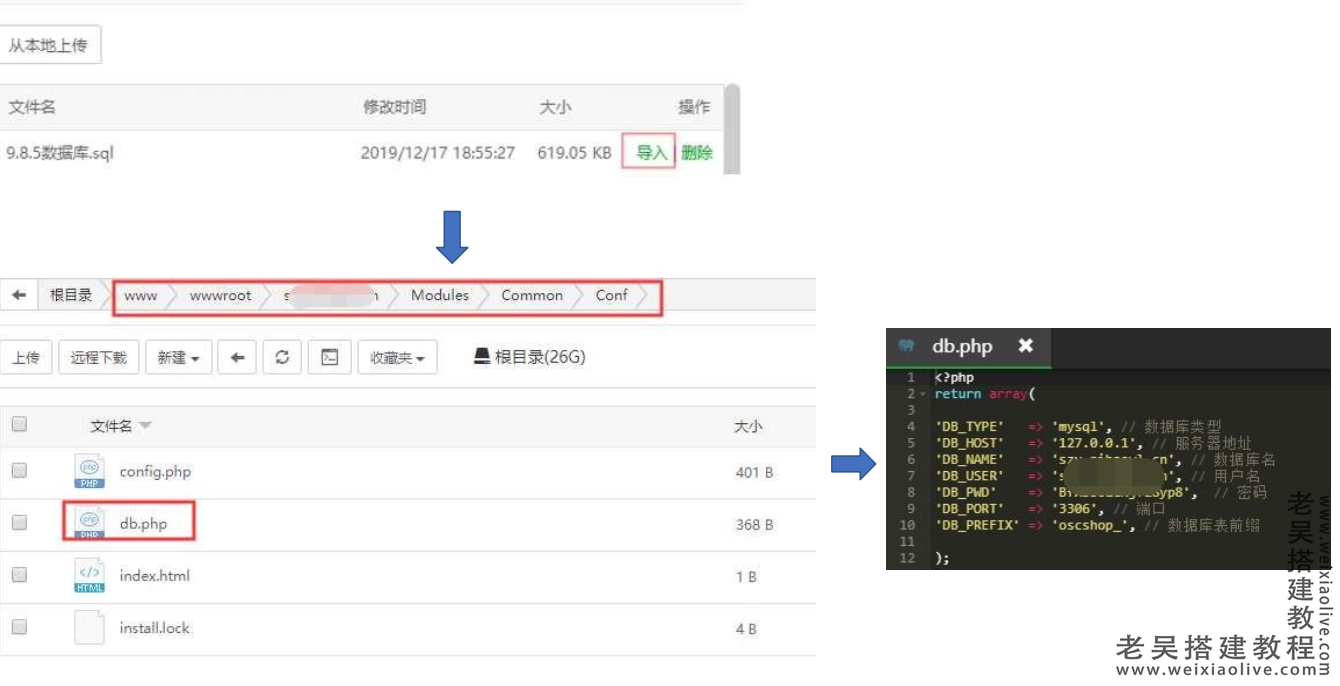Open the 收藏夹 dropdown
The height and width of the screenshot is (686, 1340).
[x=396, y=357]
